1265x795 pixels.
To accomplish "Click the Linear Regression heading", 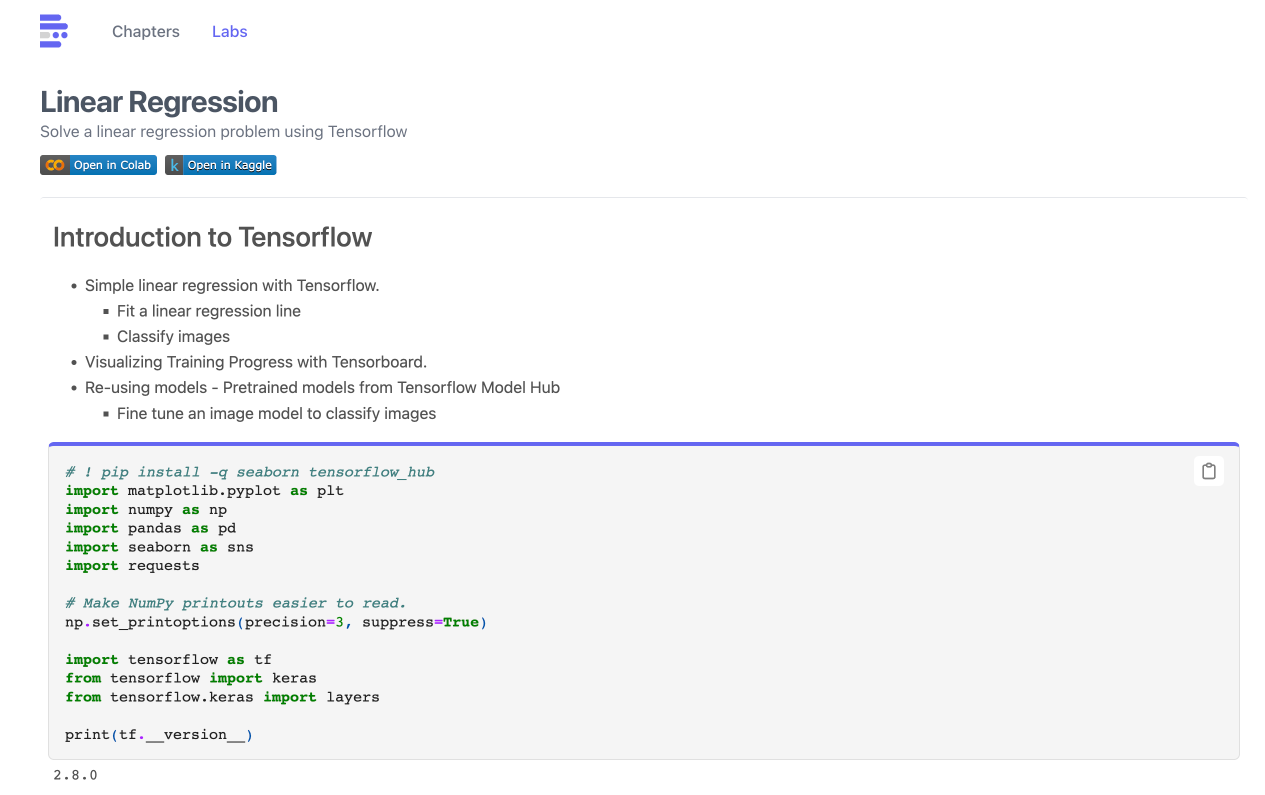I will pyautogui.click(x=159, y=102).
